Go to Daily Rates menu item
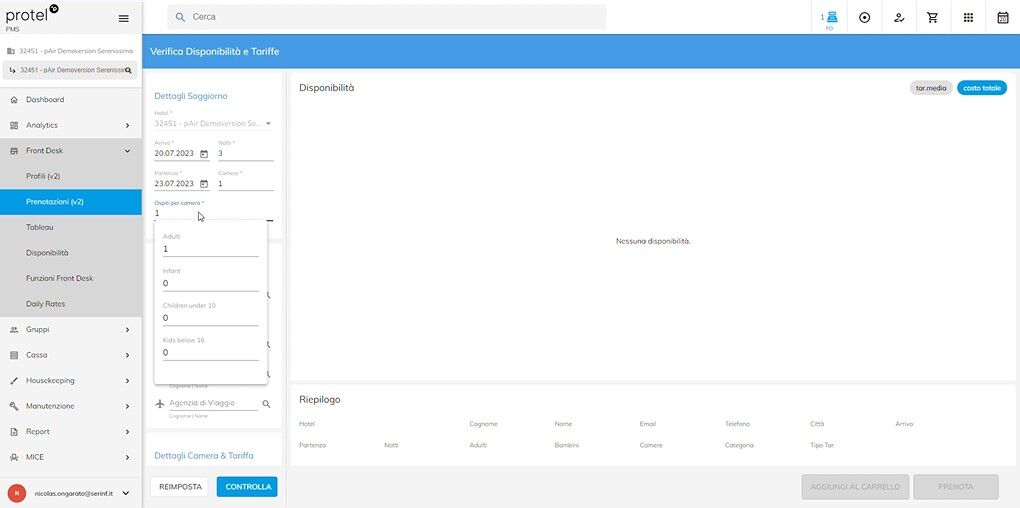 (x=46, y=304)
